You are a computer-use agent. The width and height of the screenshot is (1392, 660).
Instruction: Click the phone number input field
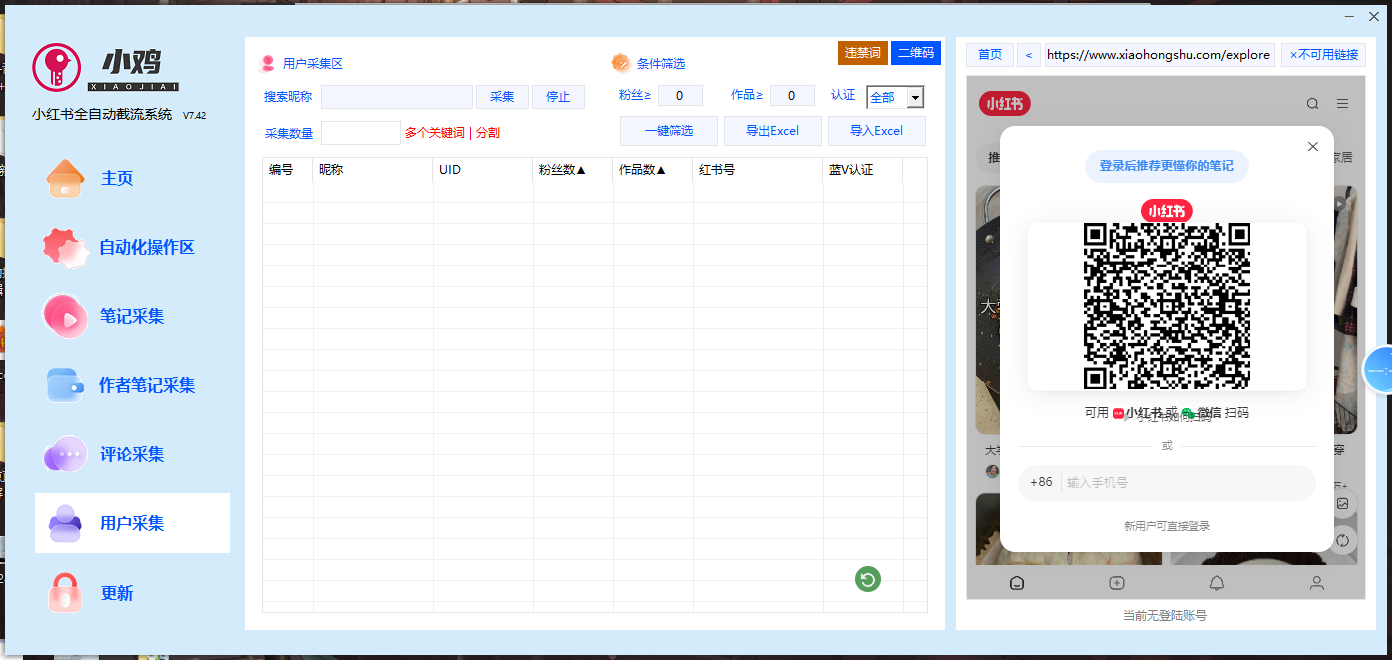pyautogui.click(x=1185, y=483)
